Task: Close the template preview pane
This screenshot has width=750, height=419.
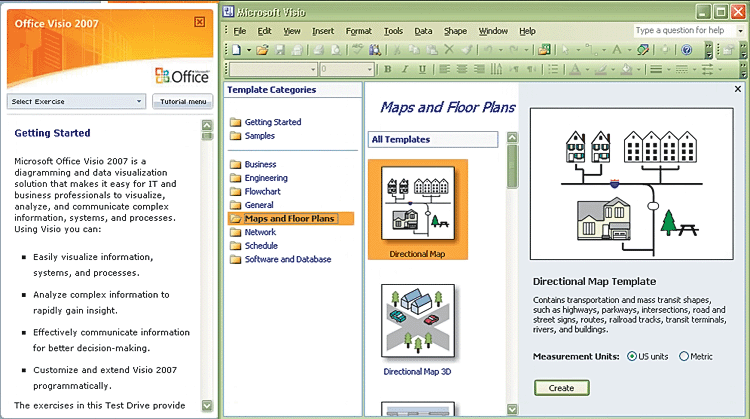Action: click(x=738, y=89)
